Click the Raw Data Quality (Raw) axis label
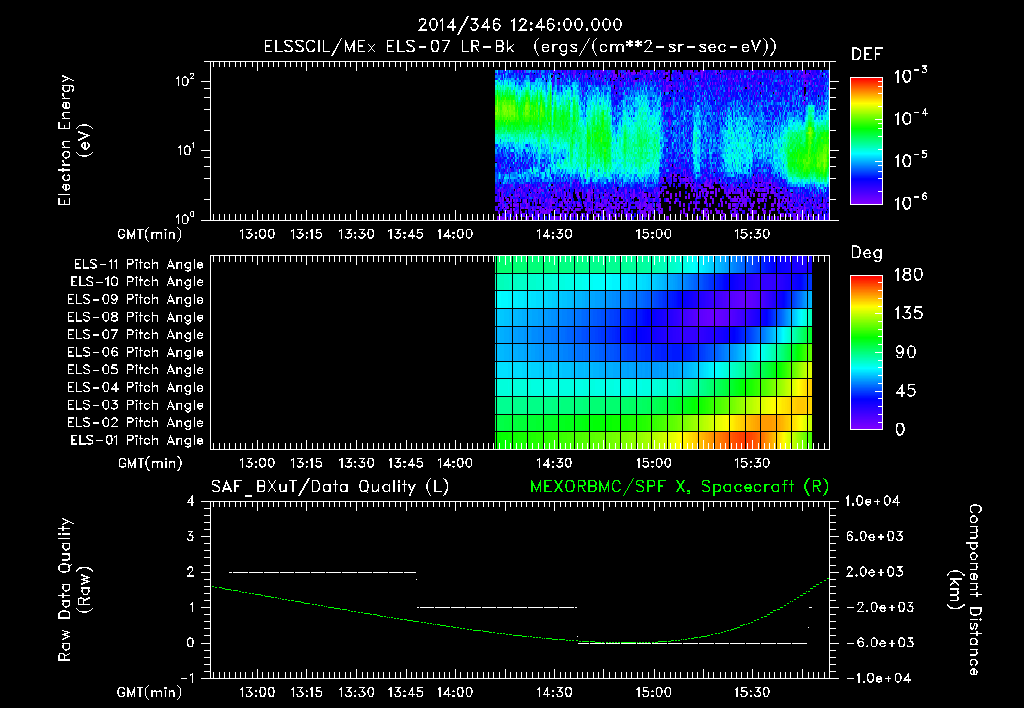 [x=74, y=589]
